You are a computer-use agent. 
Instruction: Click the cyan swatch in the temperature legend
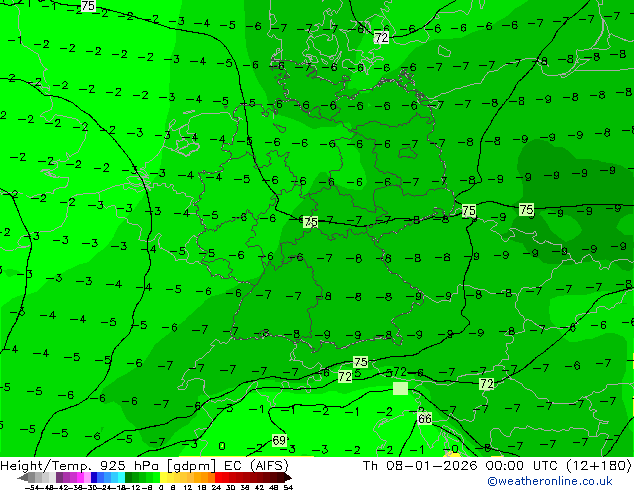coord(121,477)
